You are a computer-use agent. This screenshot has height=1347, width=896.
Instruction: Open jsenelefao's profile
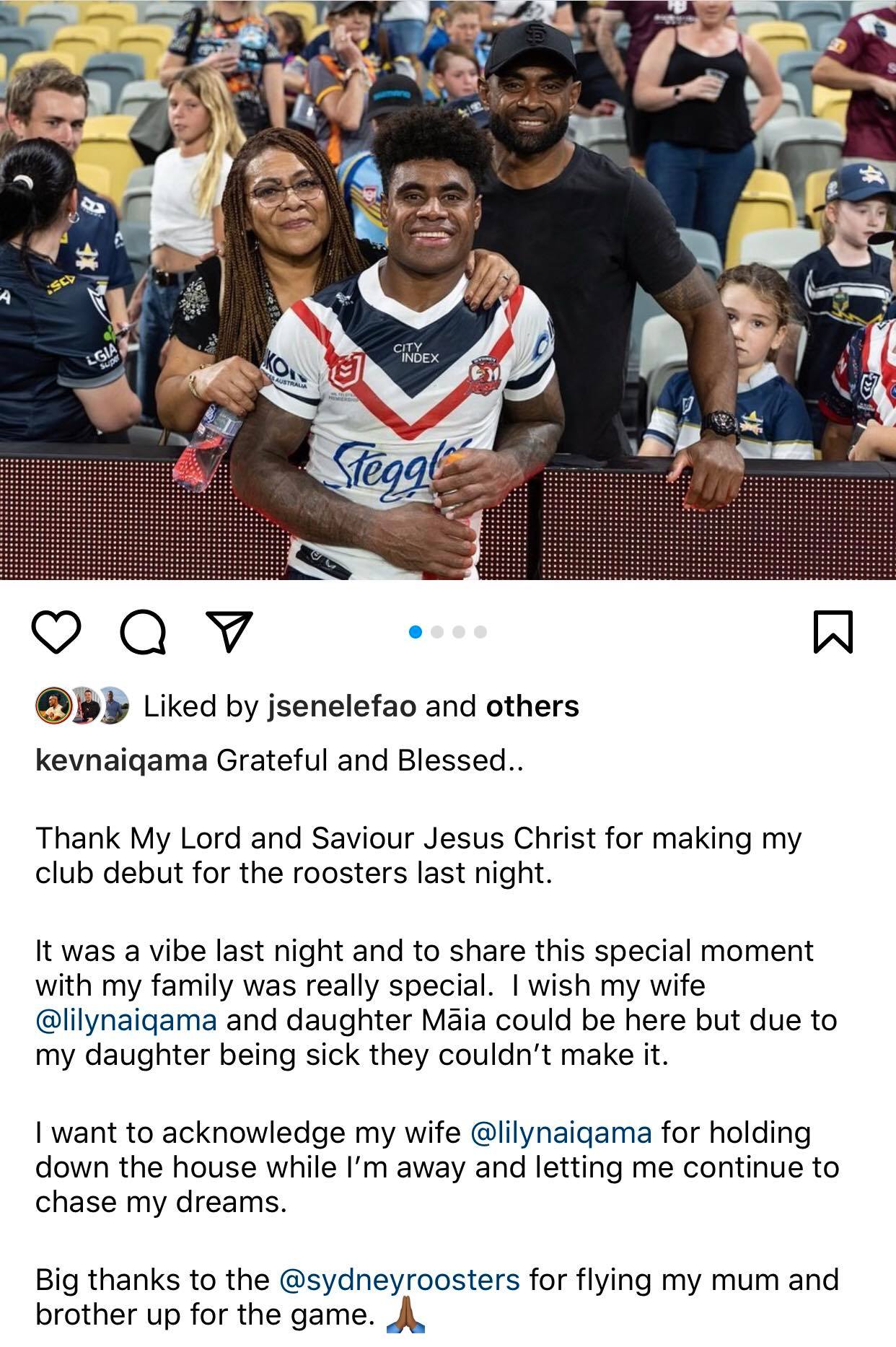342,706
